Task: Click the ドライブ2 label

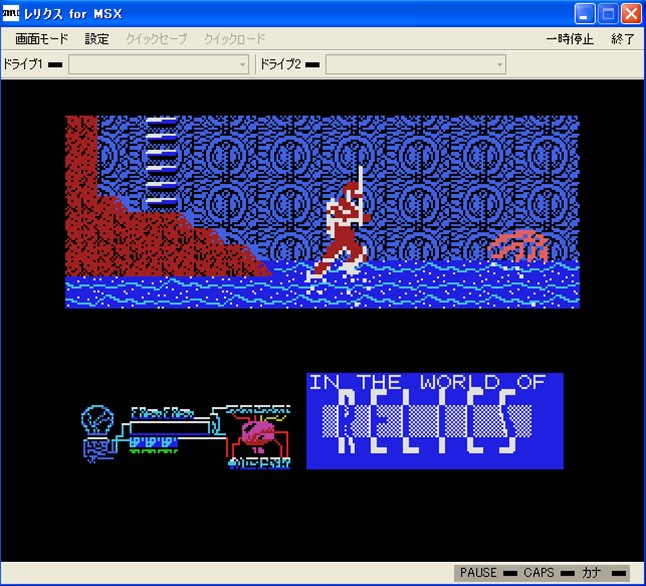Action: pyautogui.click(x=281, y=64)
